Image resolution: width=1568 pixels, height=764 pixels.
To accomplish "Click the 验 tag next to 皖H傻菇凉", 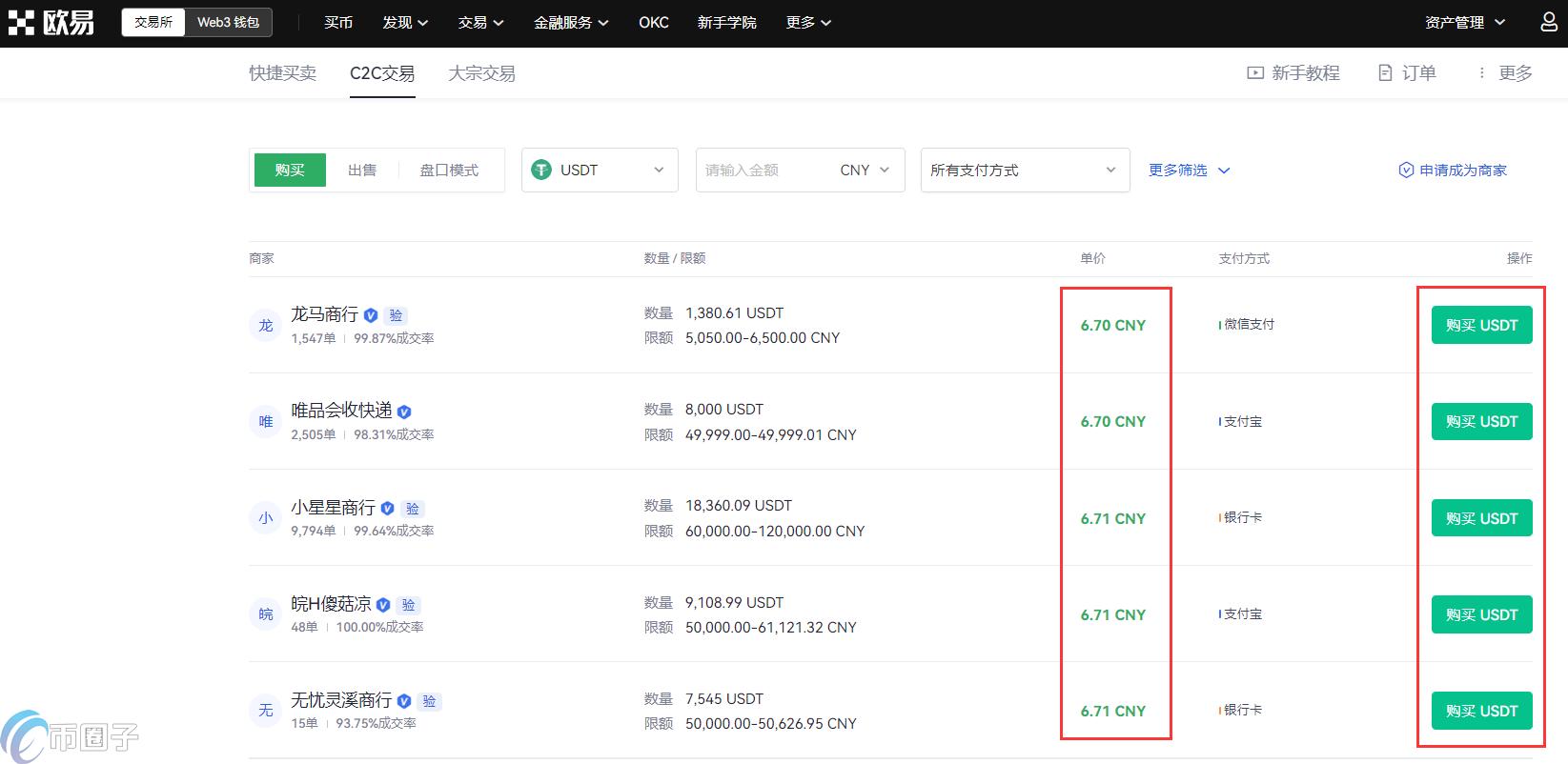I will coord(408,605).
